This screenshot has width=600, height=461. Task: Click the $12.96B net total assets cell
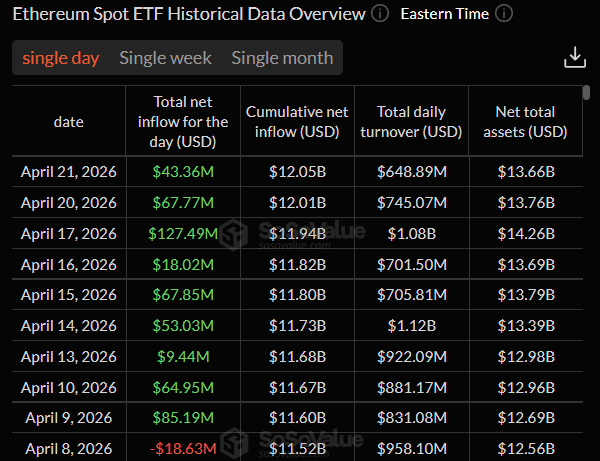pos(526,388)
